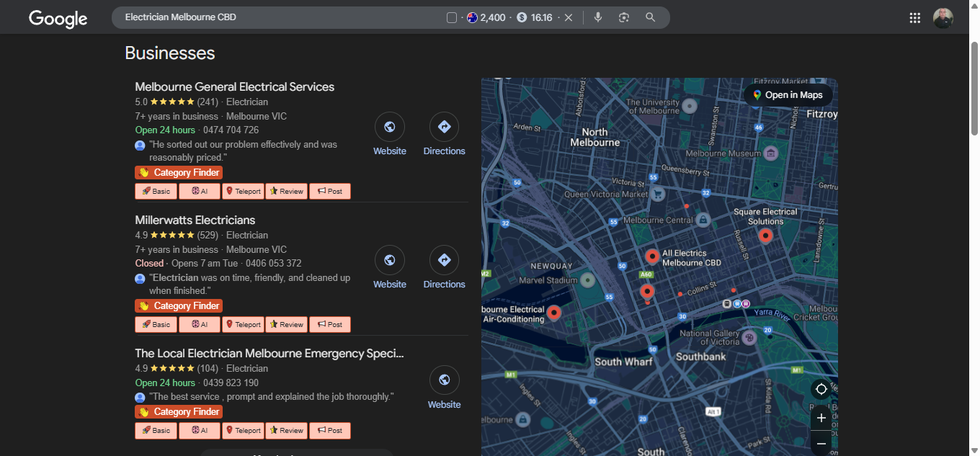Image resolution: width=980 pixels, height=456 pixels.
Task: Click Post button under The Local Electrician
Action: [330, 430]
